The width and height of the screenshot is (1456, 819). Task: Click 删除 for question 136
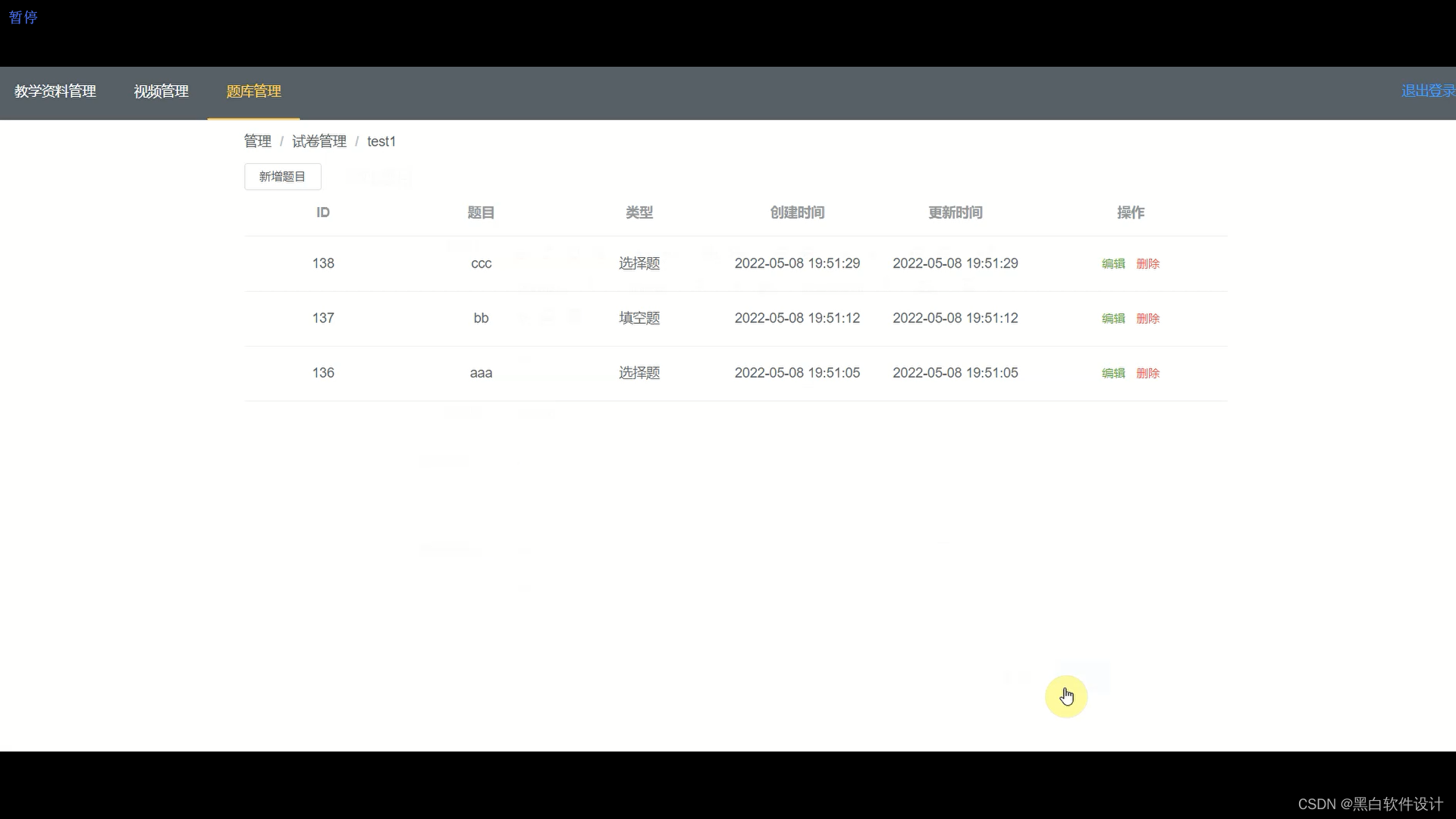[1148, 373]
